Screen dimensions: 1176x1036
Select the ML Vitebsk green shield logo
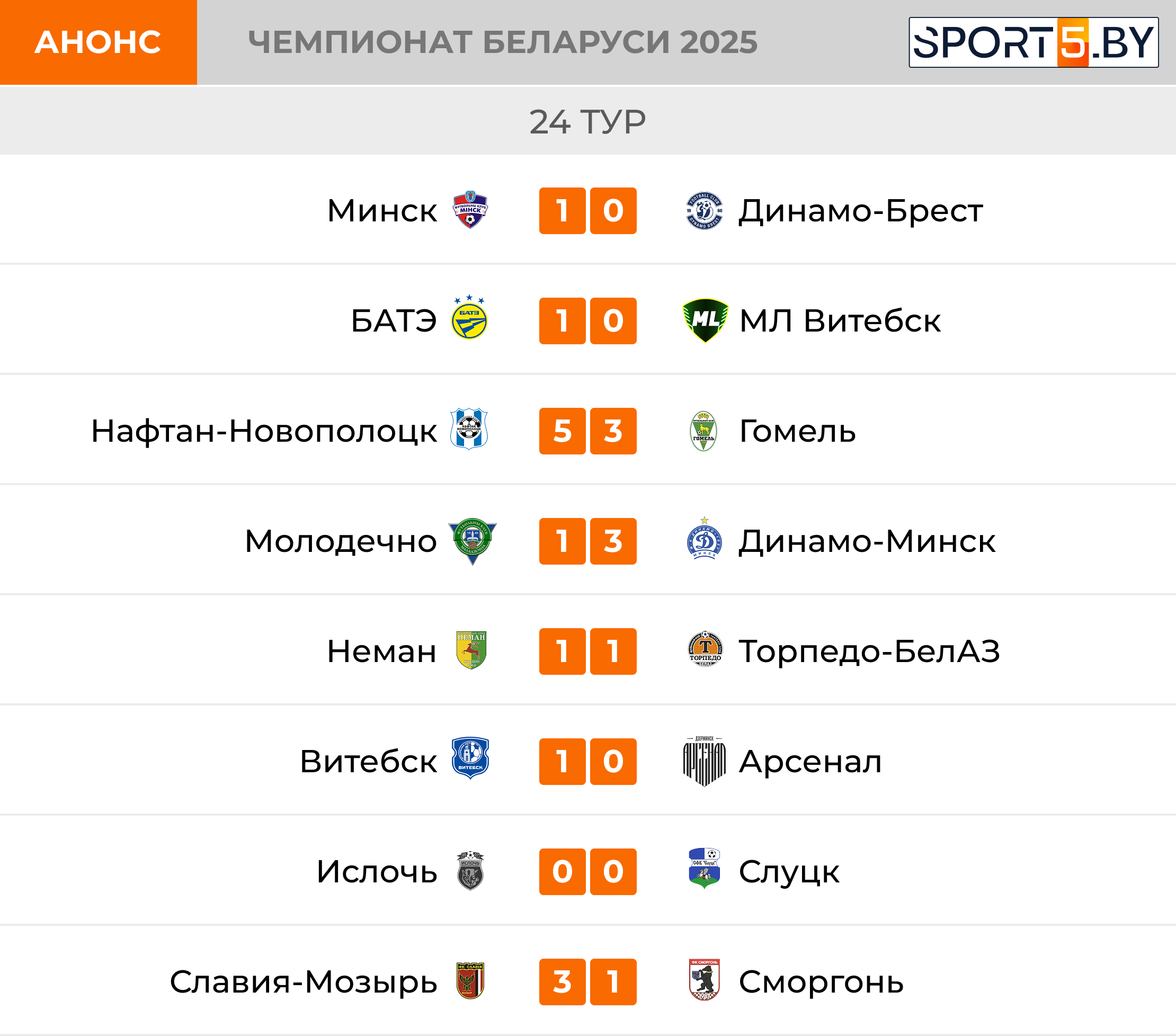pos(705,320)
